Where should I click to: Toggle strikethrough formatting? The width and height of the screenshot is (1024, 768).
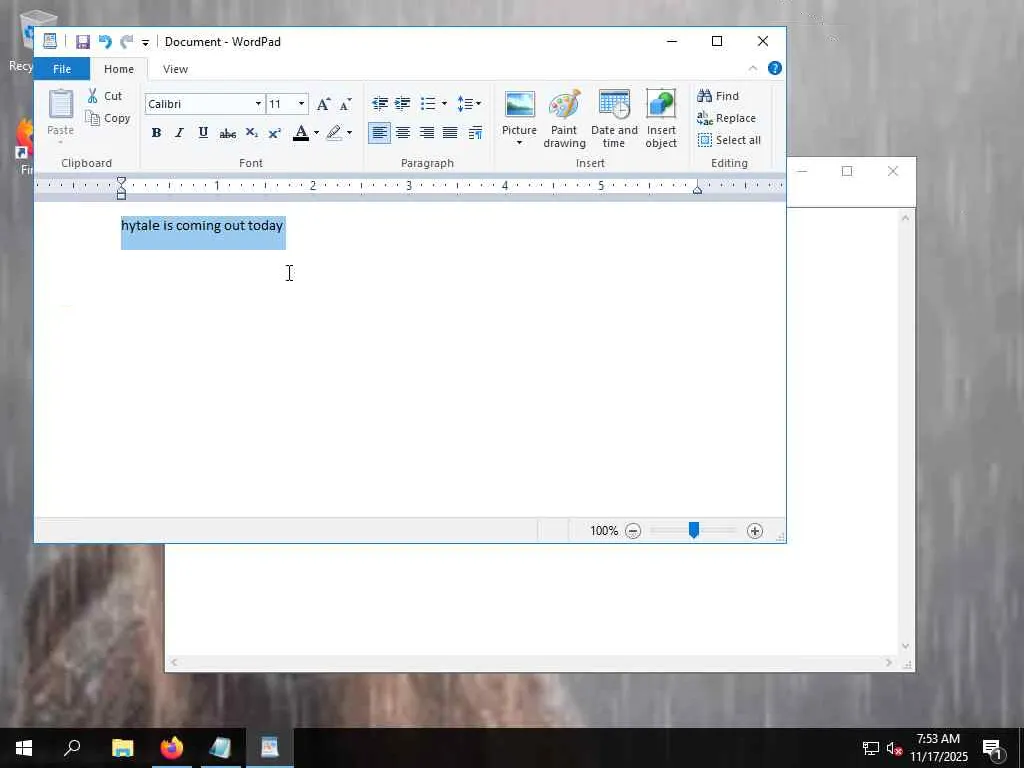[227, 133]
